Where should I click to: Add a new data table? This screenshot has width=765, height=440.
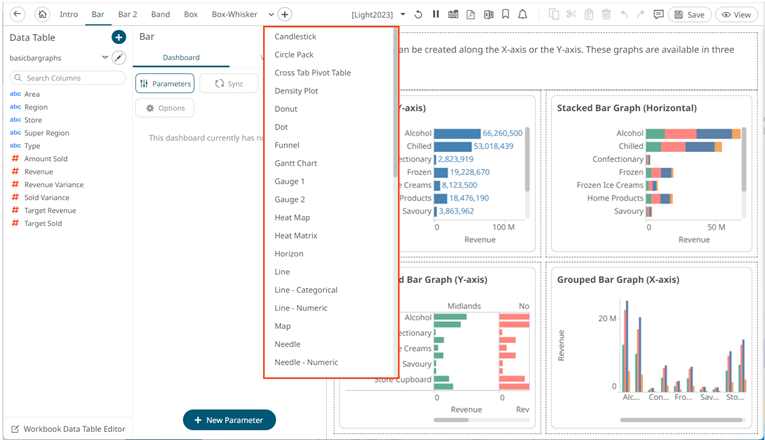(x=118, y=37)
